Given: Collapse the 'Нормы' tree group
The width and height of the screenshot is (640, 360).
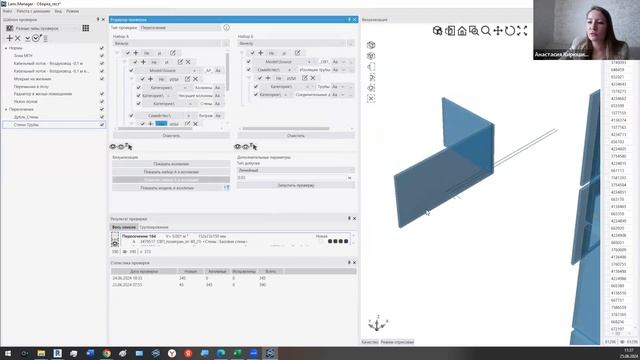Looking at the screenshot, I should point(6,48).
